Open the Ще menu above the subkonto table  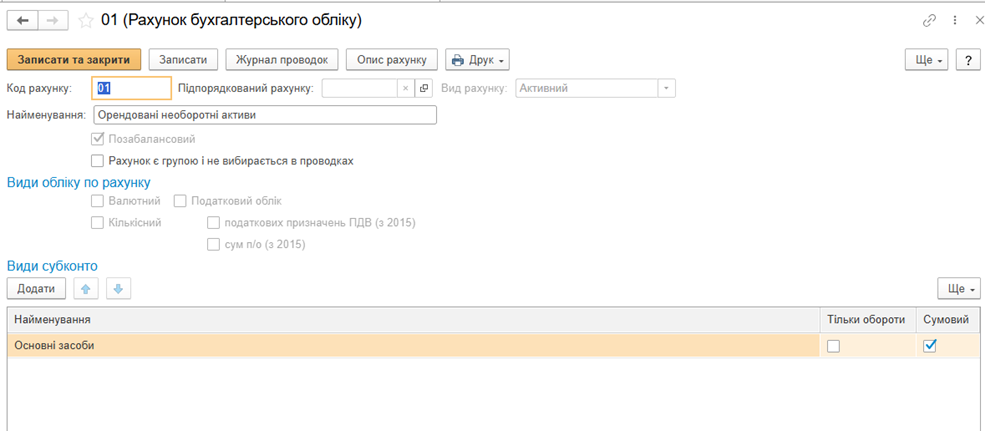[959, 289]
